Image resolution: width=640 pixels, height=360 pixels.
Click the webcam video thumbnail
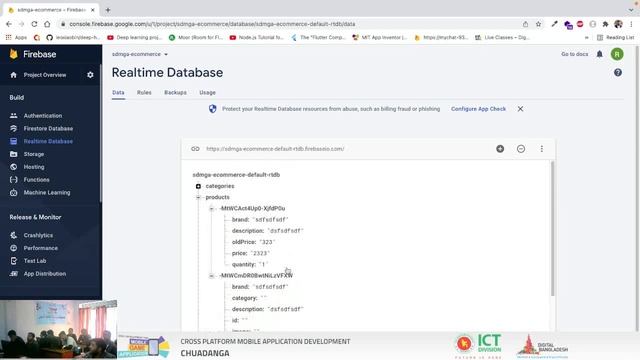coord(58,329)
